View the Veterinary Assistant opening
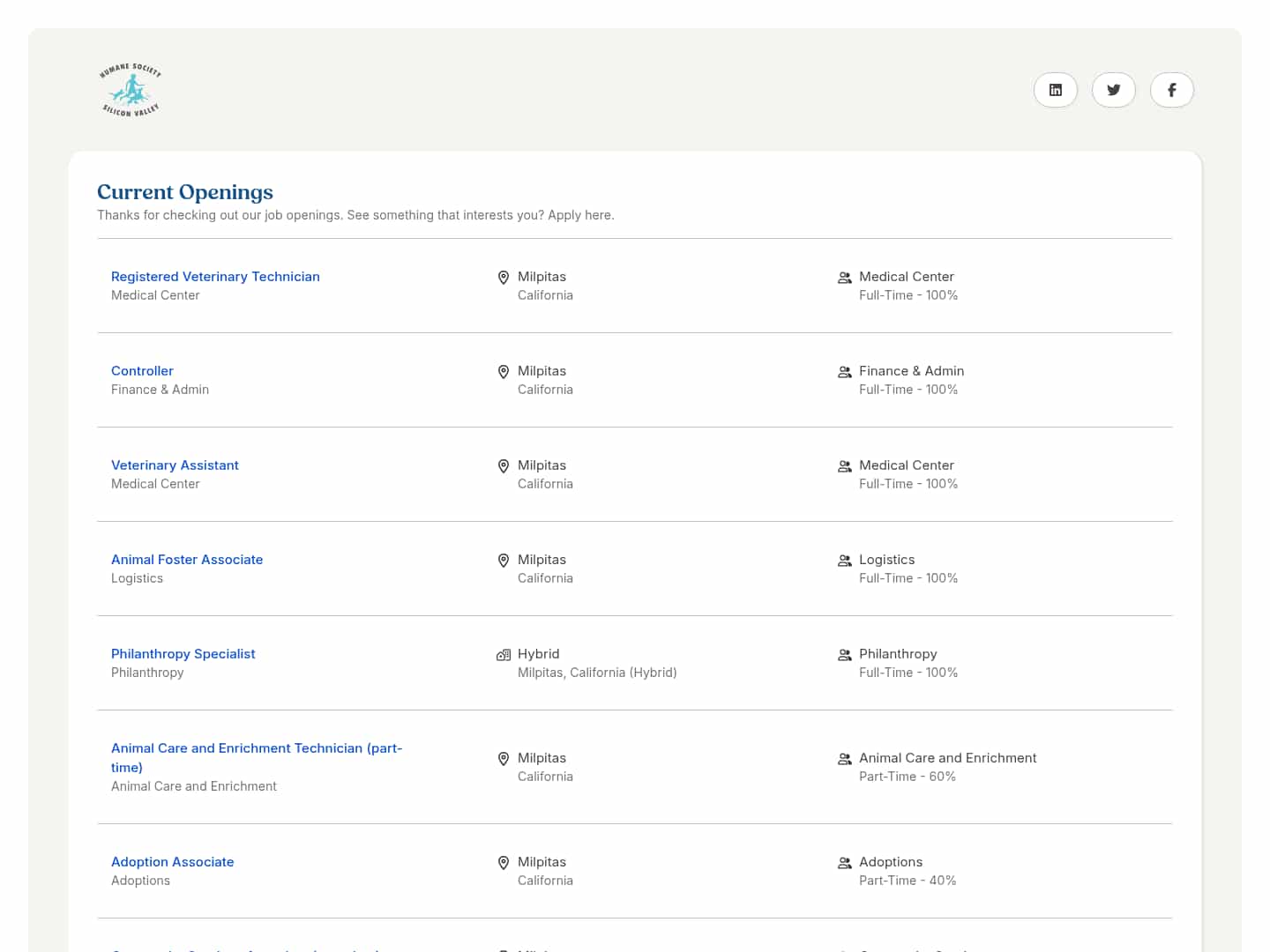This screenshot has height=952, width=1270. 175,465
